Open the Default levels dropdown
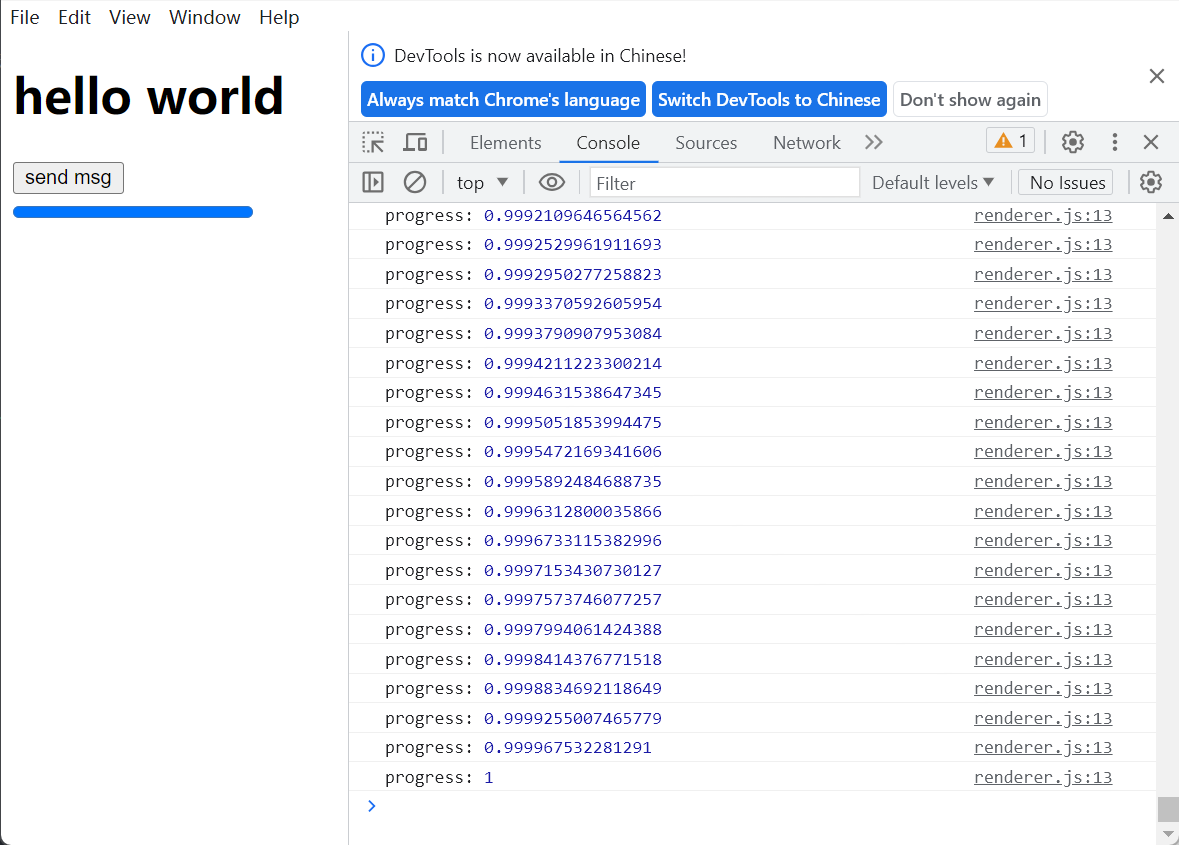 933,183
